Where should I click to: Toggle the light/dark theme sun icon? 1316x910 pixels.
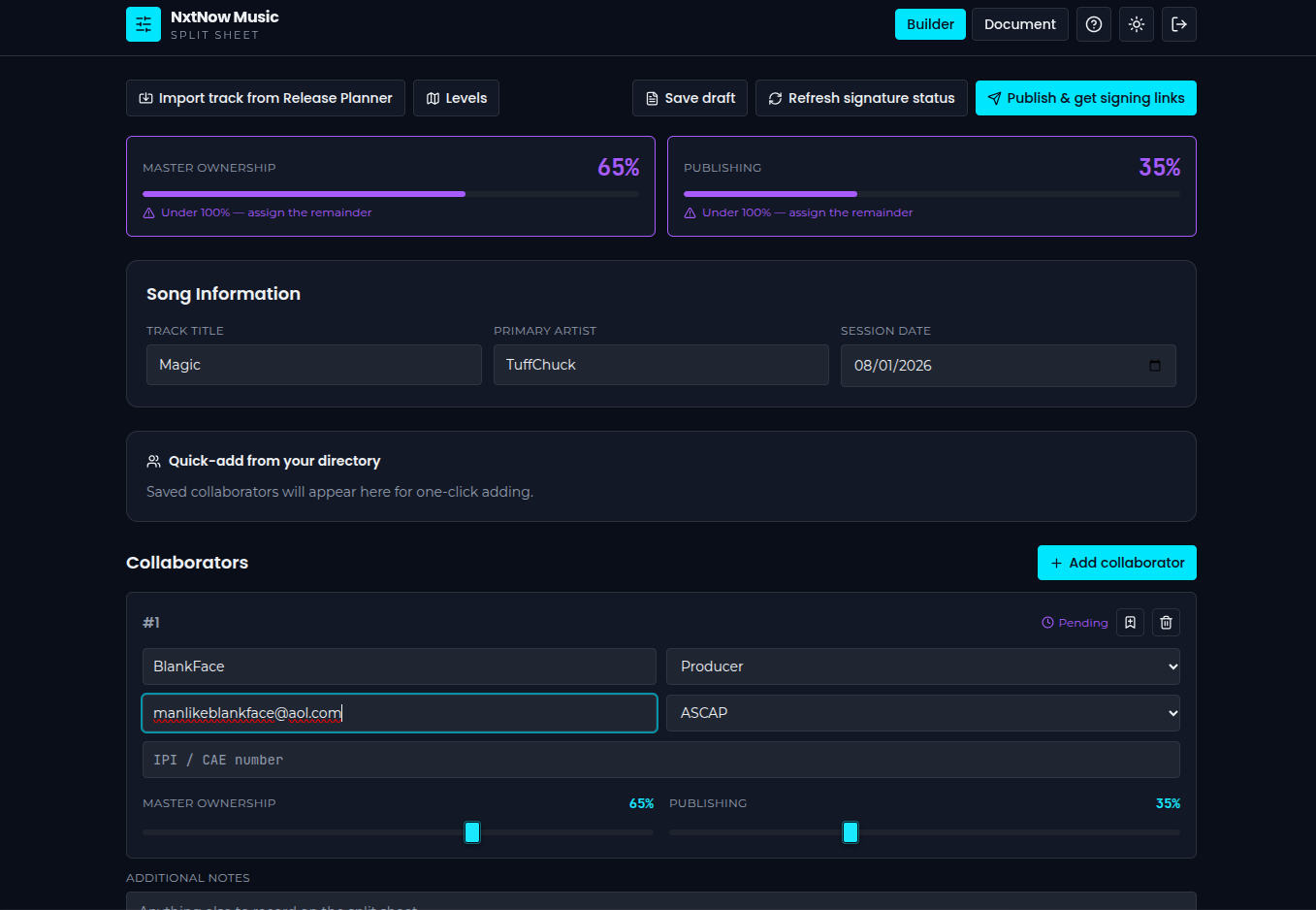[x=1137, y=24]
